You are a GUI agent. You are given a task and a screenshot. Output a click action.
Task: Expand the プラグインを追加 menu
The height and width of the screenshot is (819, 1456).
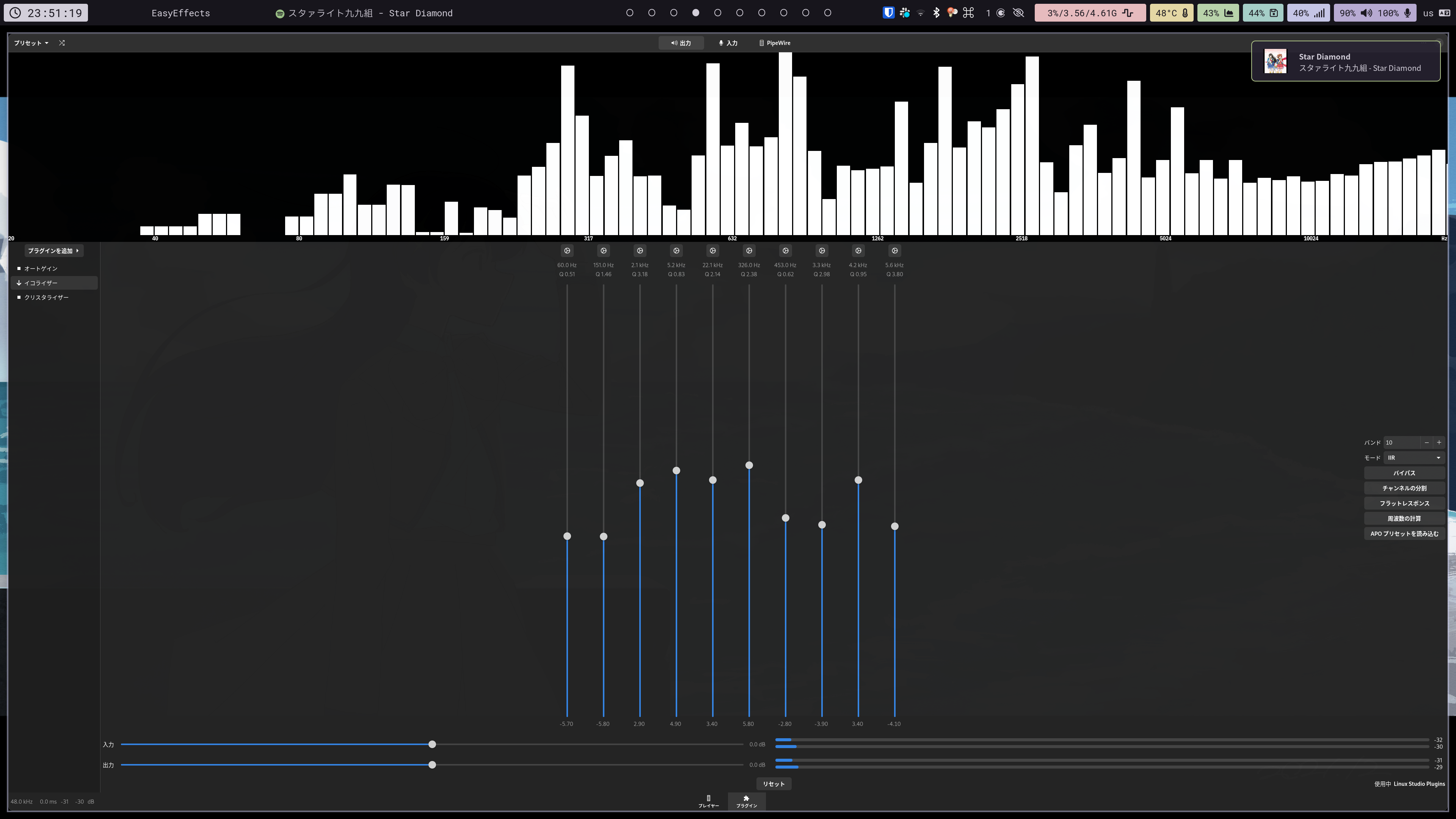(x=53, y=250)
